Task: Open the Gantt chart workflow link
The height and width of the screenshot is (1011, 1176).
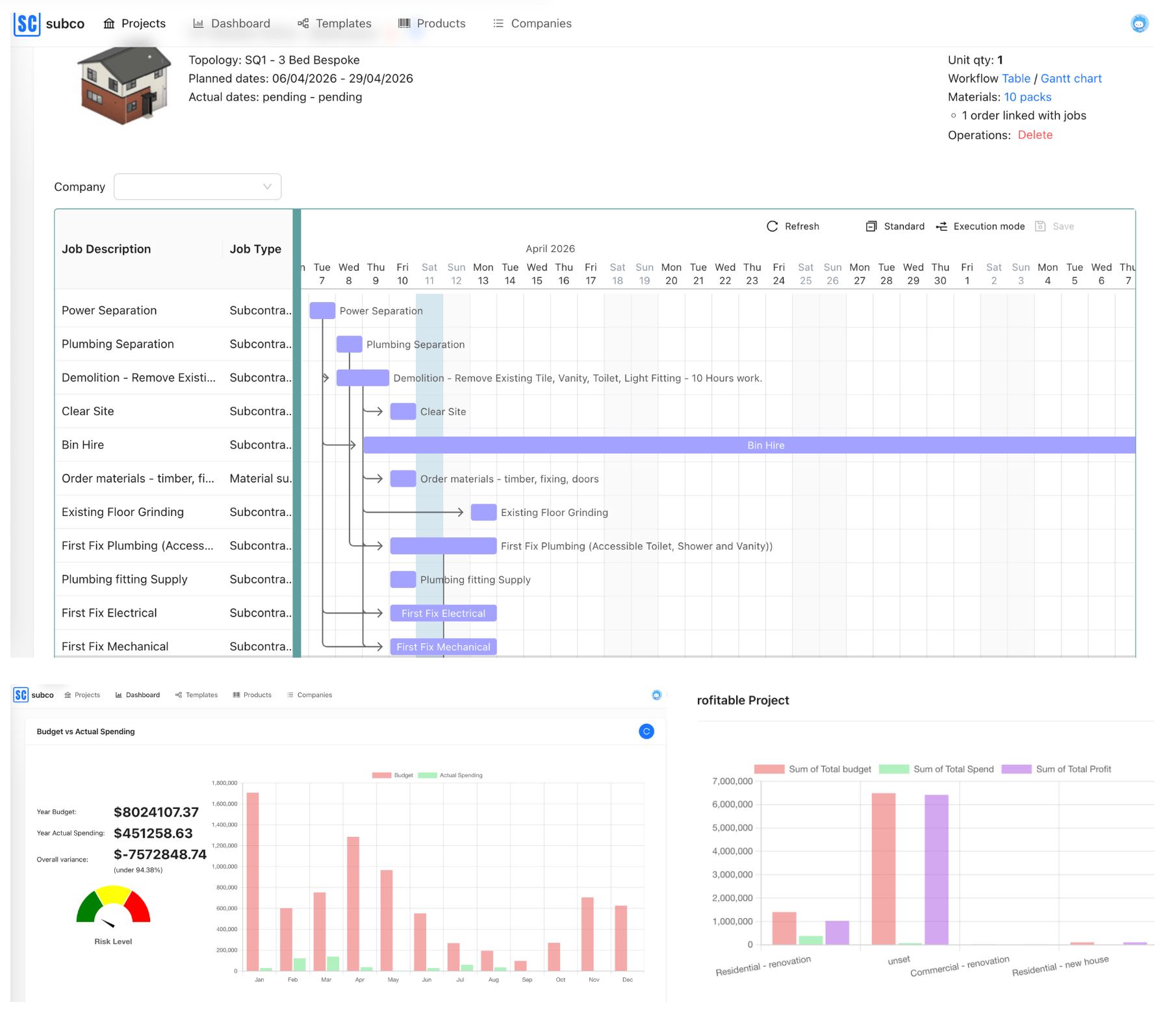Action: (1071, 78)
